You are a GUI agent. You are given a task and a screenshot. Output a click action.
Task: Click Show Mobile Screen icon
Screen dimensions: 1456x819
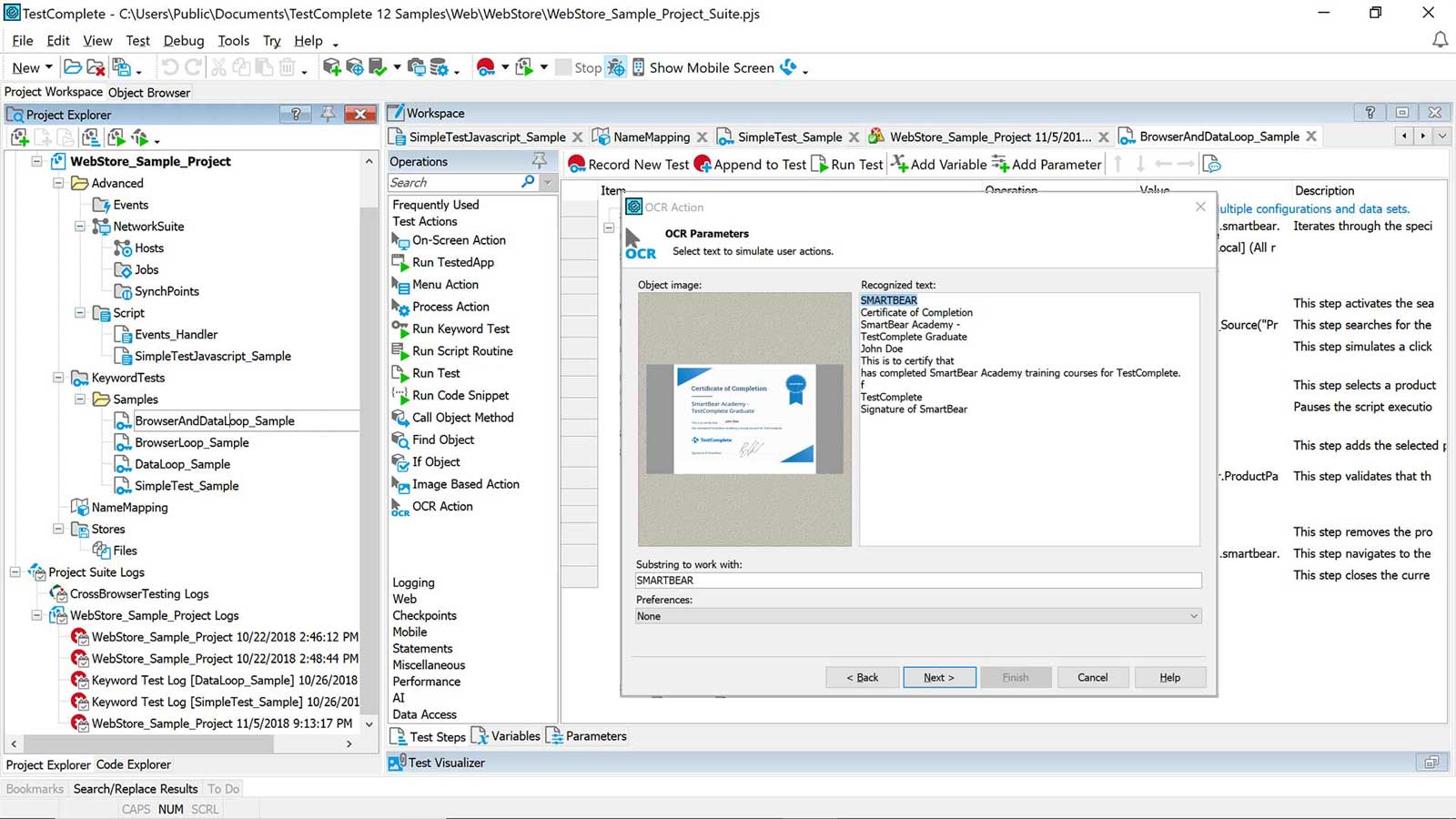point(639,67)
